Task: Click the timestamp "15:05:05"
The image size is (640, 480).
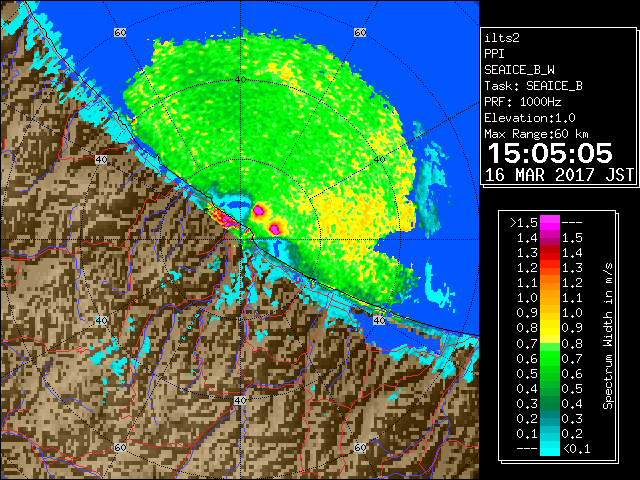Action: click(x=550, y=153)
